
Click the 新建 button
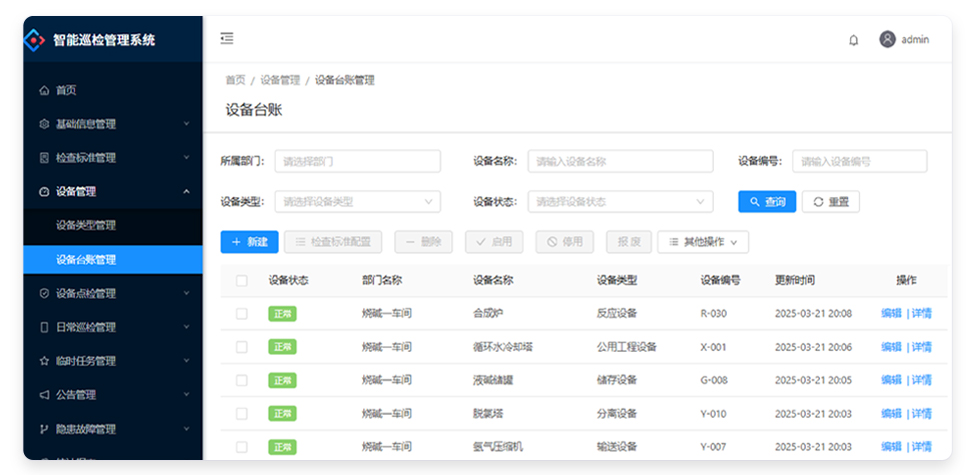click(x=249, y=242)
